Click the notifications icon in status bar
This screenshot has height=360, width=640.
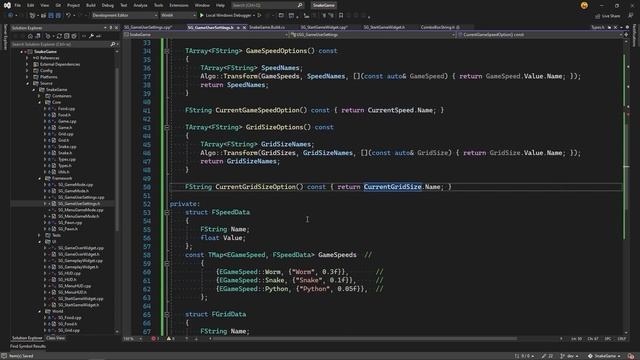point(631,356)
